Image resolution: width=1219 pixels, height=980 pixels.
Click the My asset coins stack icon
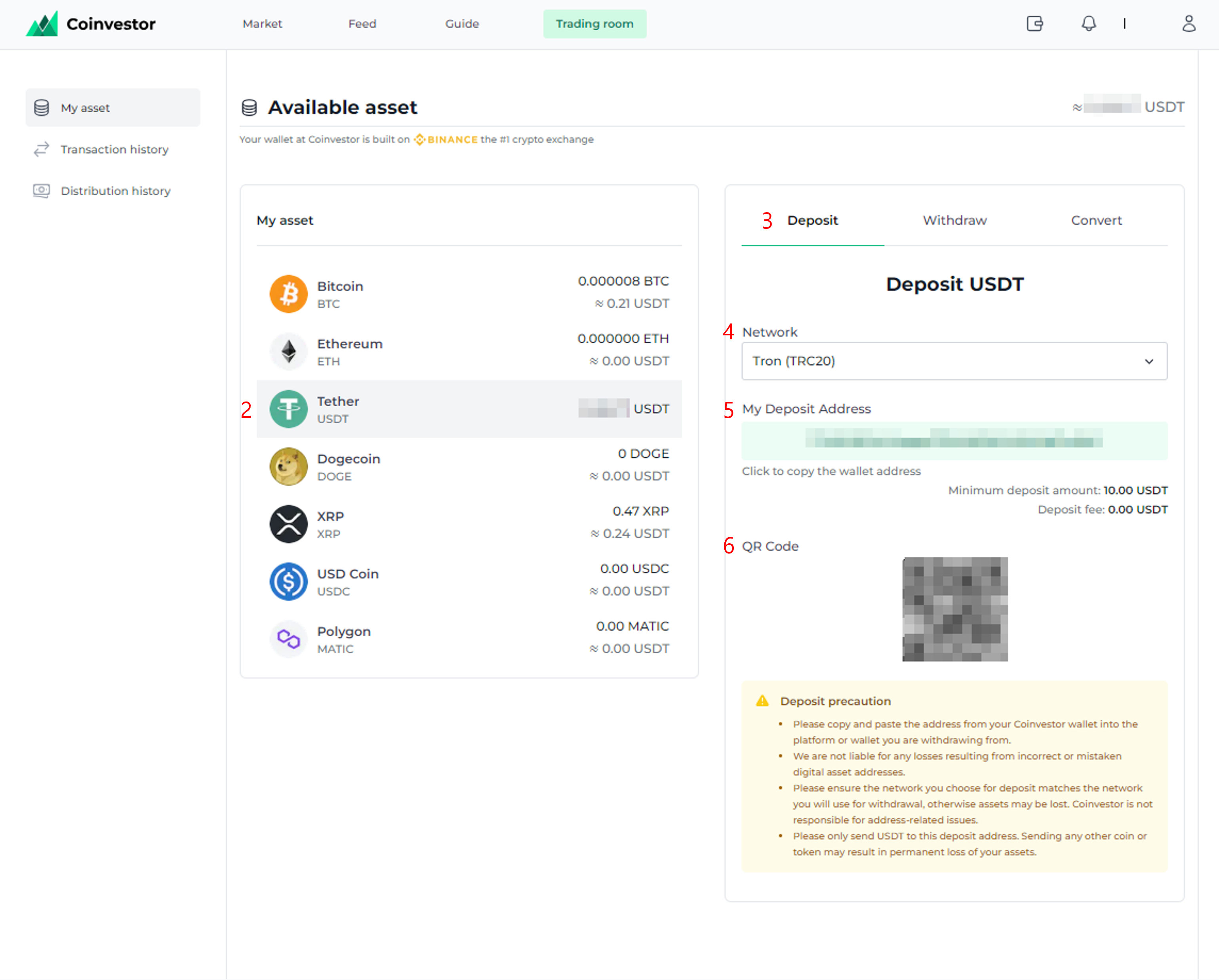click(x=41, y=107)
